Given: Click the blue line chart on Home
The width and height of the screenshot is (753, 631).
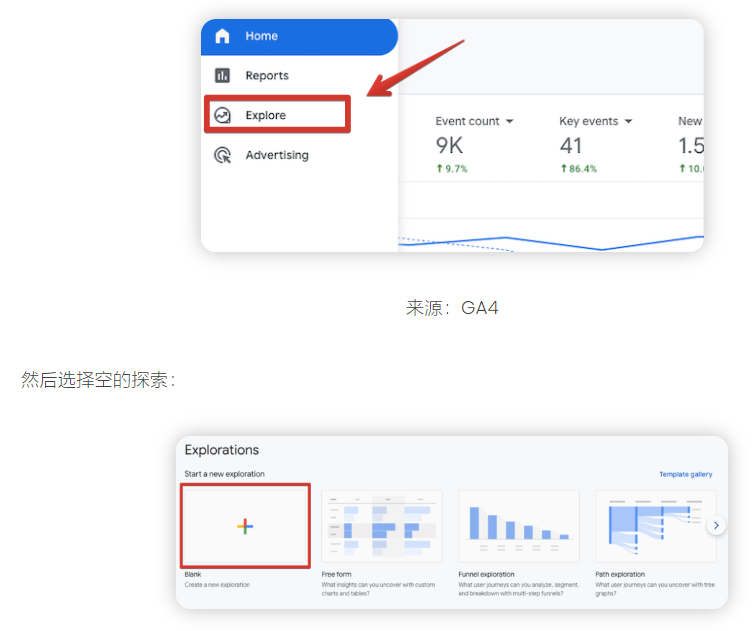Looking at the screenshot, I should click(x=550, y=242).
